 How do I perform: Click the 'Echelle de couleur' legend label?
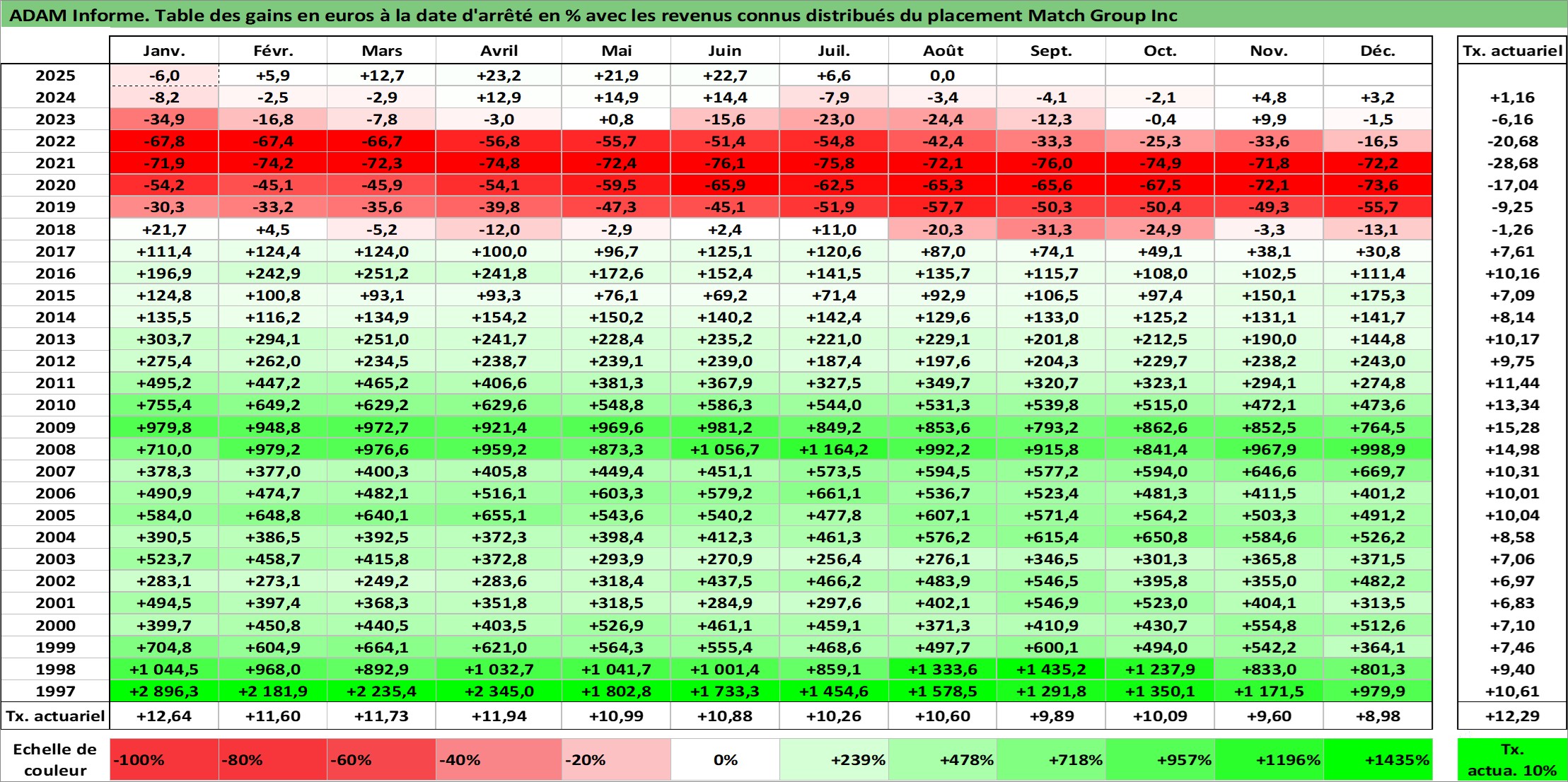pos(55,760)
